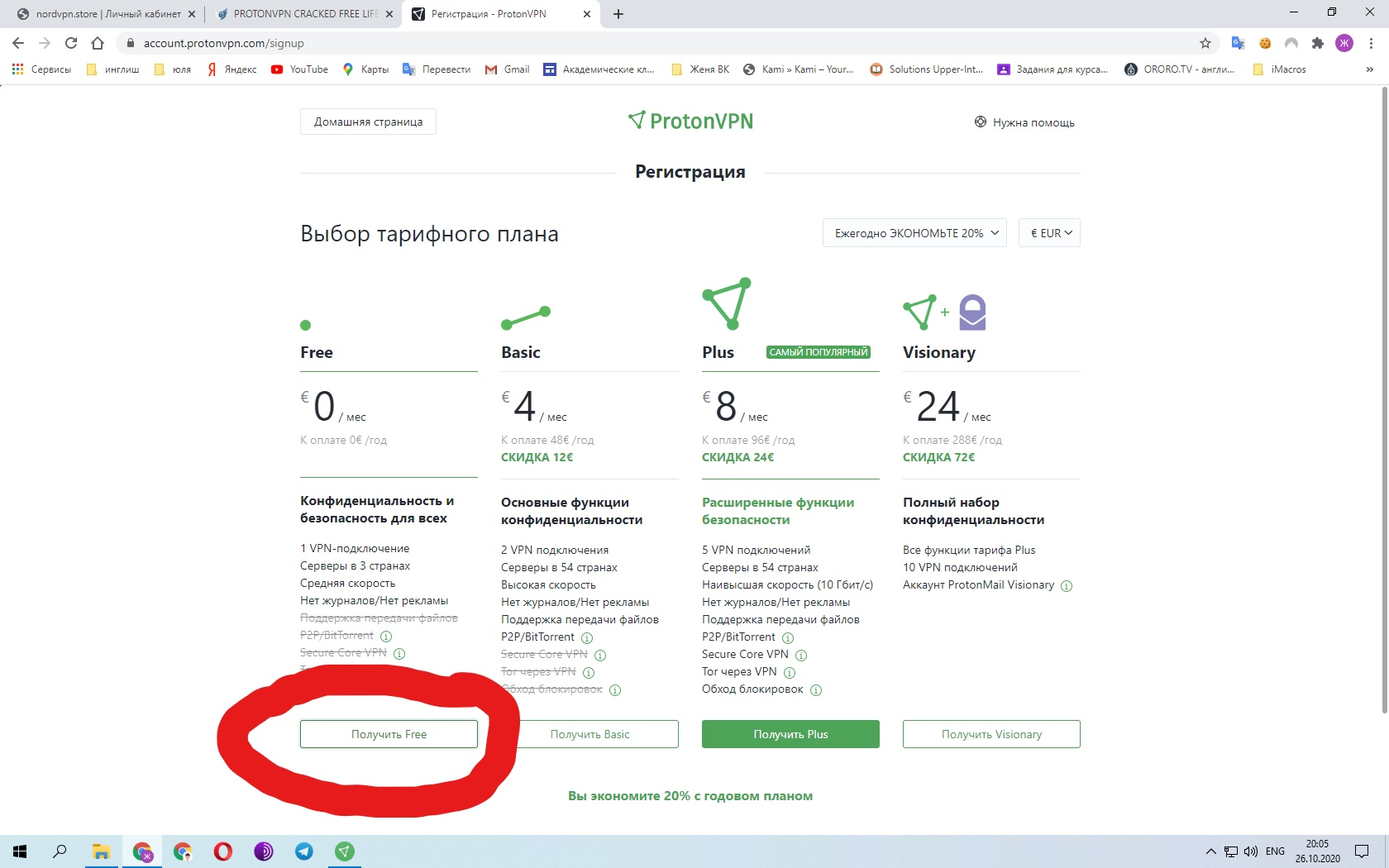Click the ProtonVPN logo
This screenshot has height=868, width=1389.
690,122
